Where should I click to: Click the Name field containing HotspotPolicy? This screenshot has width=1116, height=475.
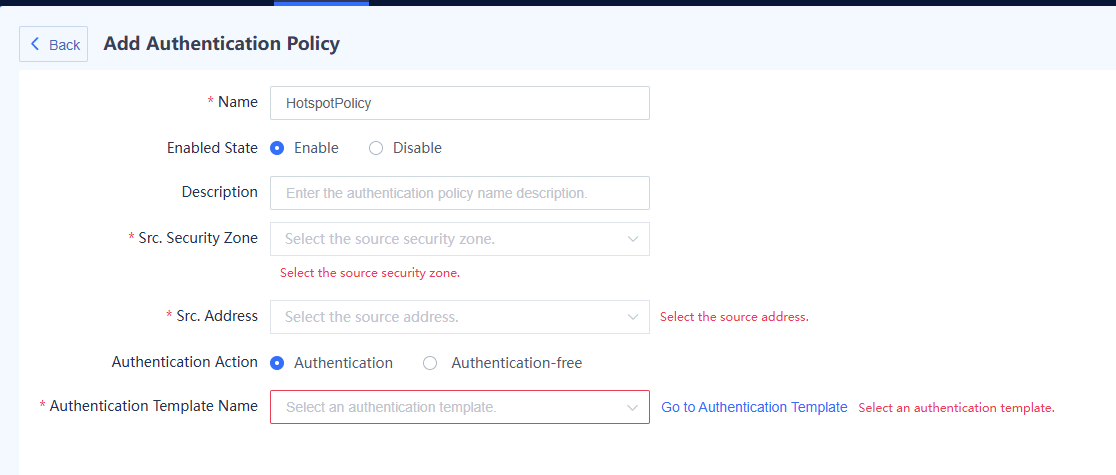click(459, 103)
